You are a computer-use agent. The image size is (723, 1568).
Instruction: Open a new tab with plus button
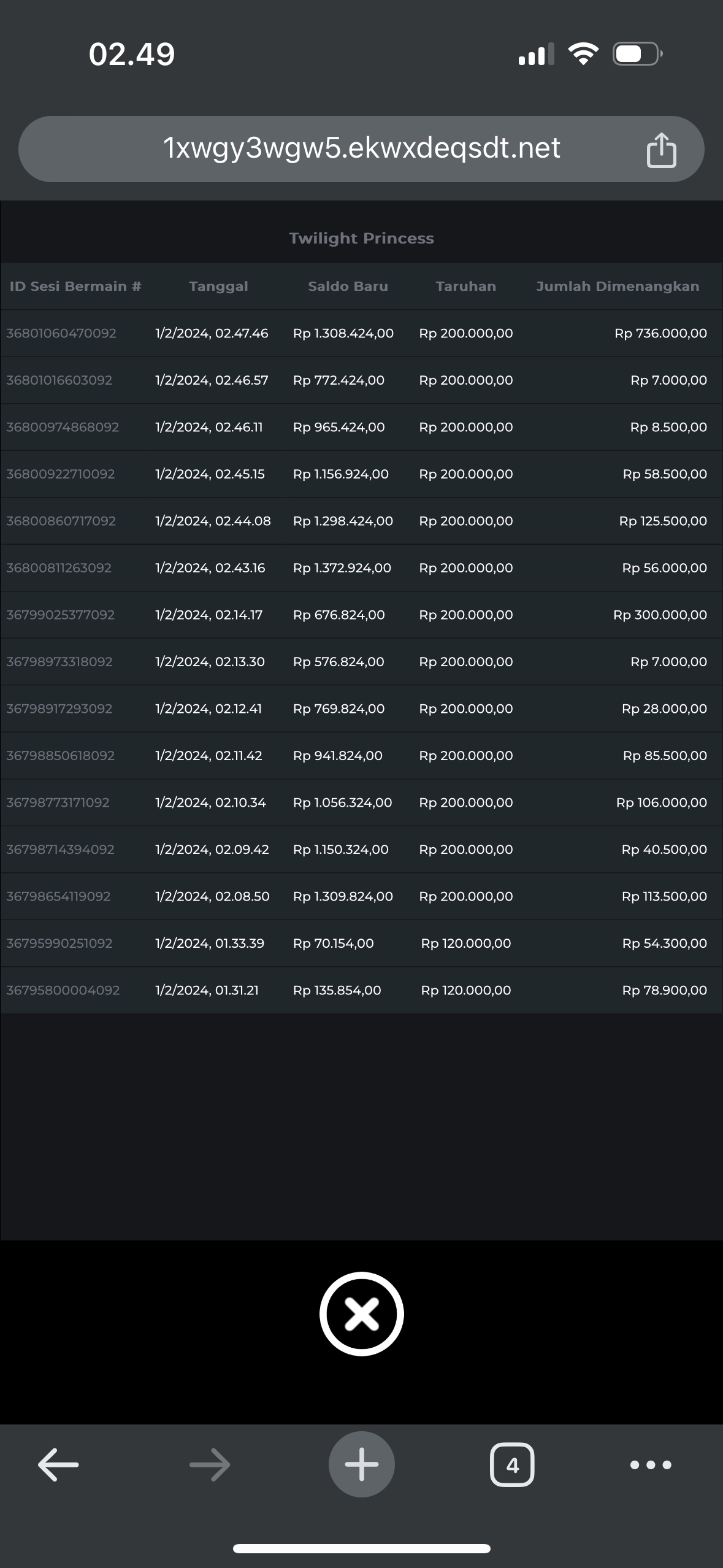coord(361,1464)
